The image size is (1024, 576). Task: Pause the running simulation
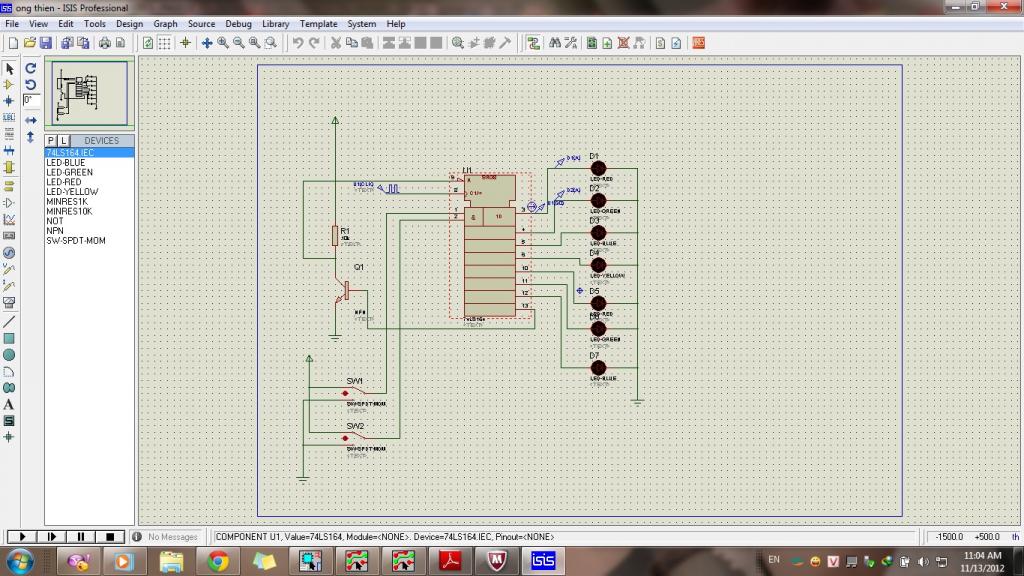tap(81, 537)
